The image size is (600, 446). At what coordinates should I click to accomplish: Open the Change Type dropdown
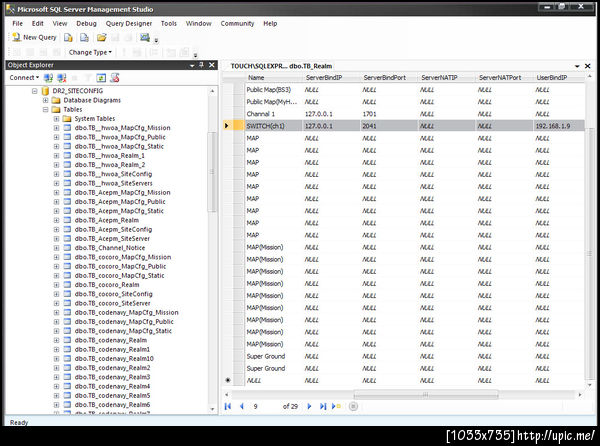point(90,52)
